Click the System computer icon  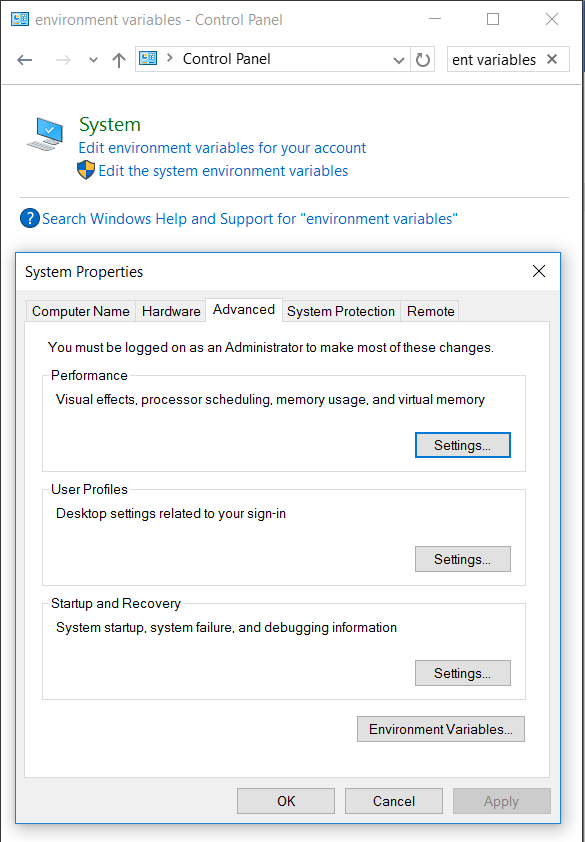point(45,134)
